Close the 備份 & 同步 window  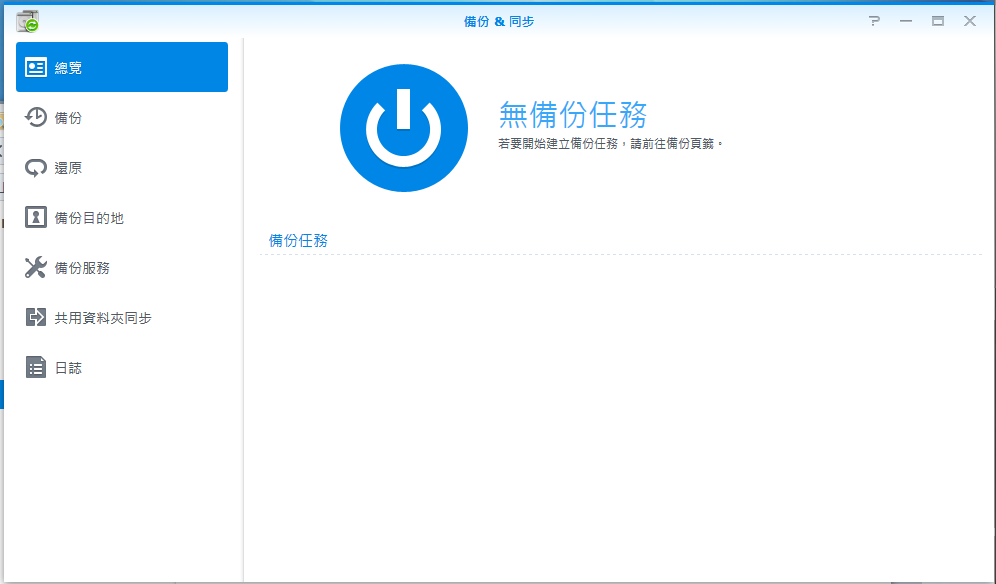970,21
